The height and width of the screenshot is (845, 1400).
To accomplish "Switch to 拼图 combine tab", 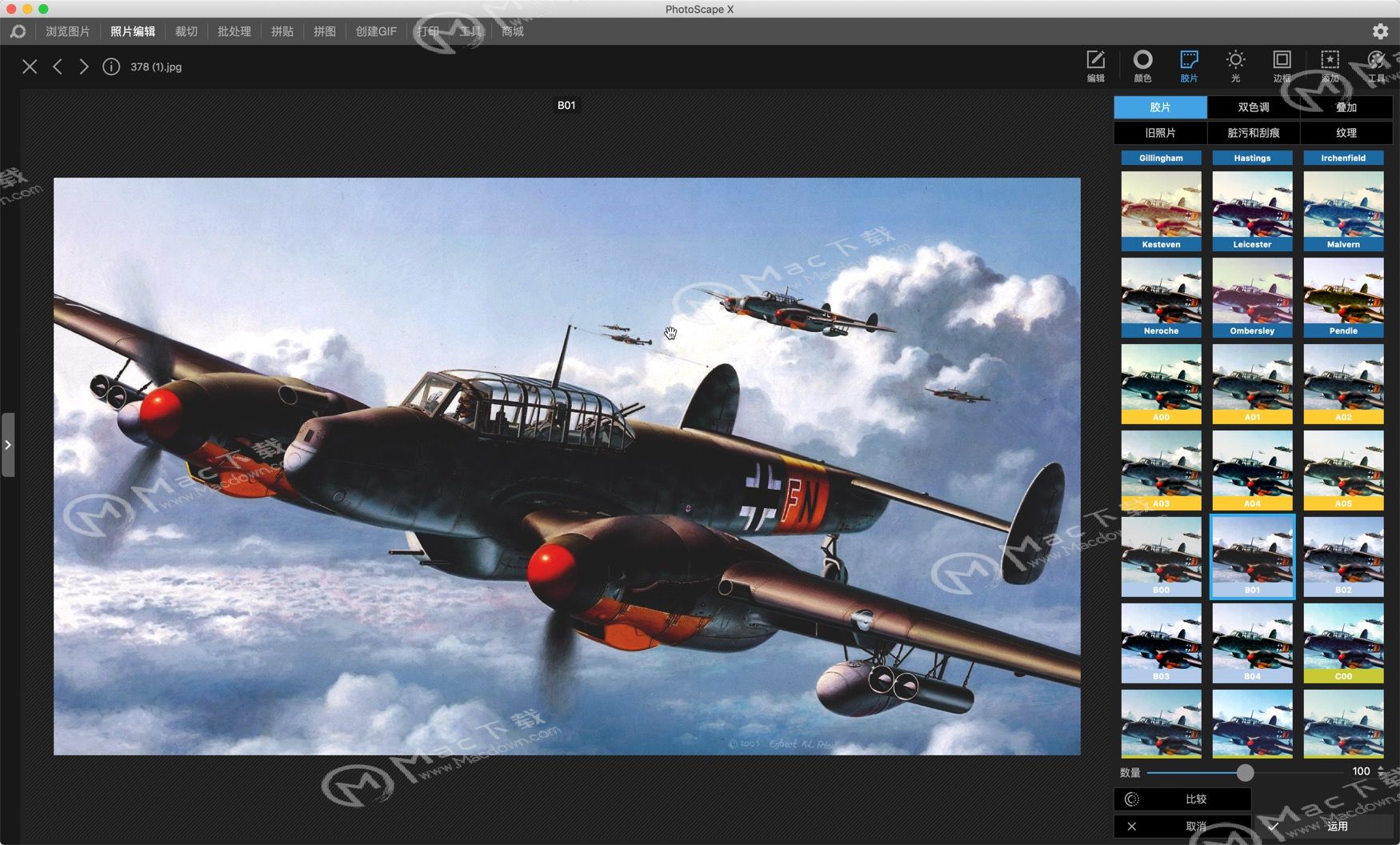I will pyautogui.click(x=325, y=31).
